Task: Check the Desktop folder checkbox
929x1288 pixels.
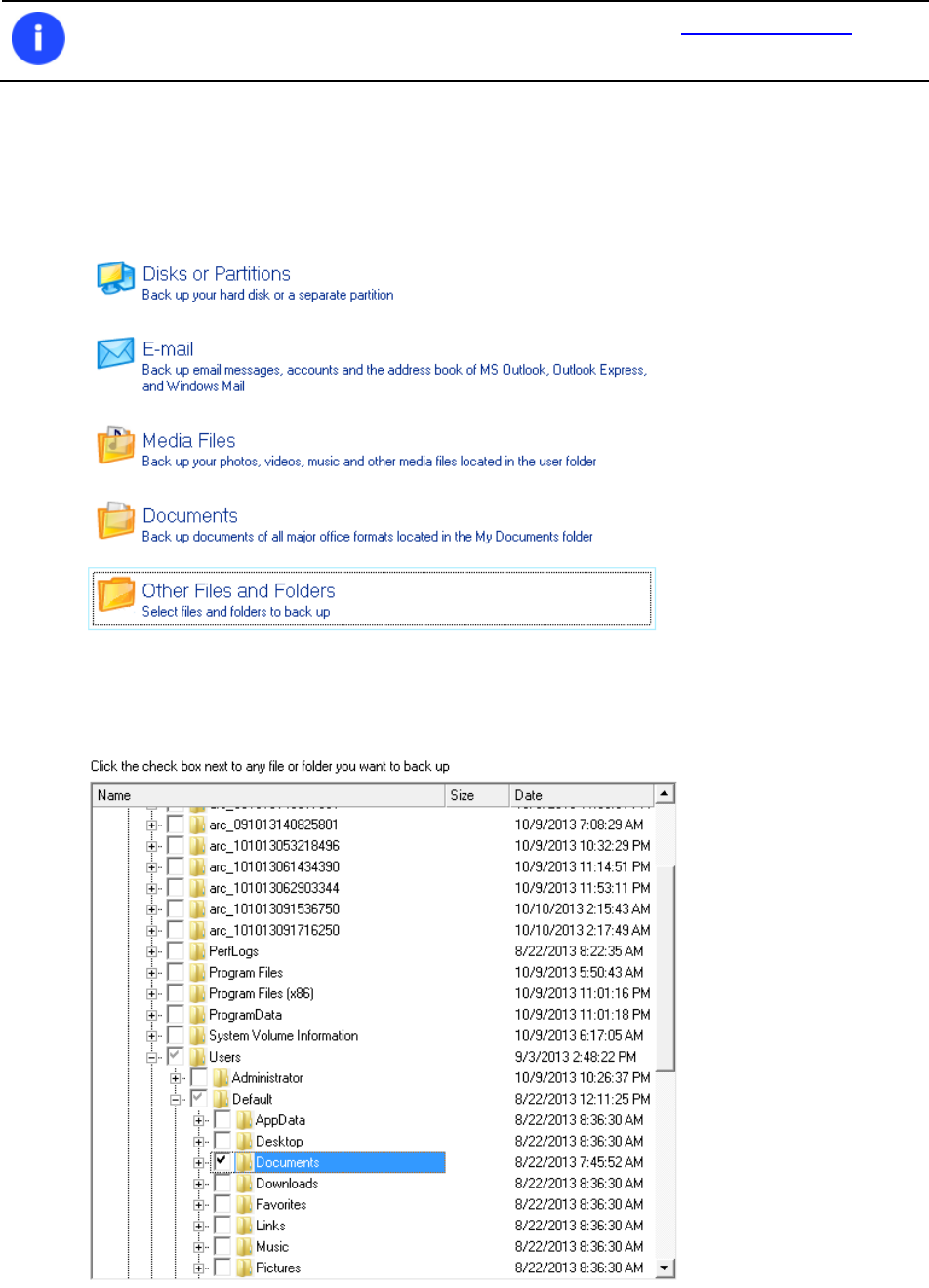Action: [x=222, y=1142]
